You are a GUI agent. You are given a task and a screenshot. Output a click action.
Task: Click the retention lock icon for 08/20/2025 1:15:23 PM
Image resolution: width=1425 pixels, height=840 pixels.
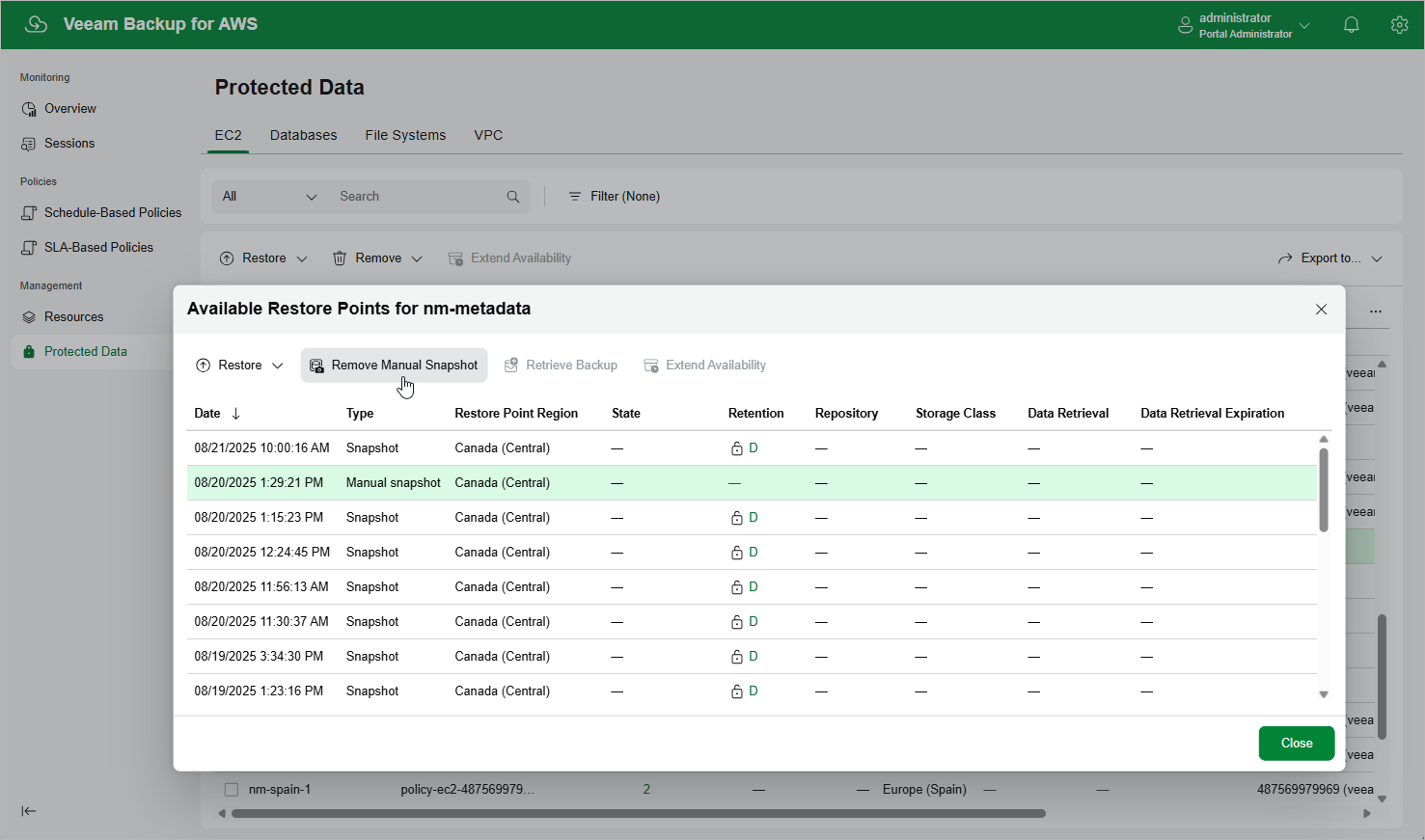(x=737, y=518)
